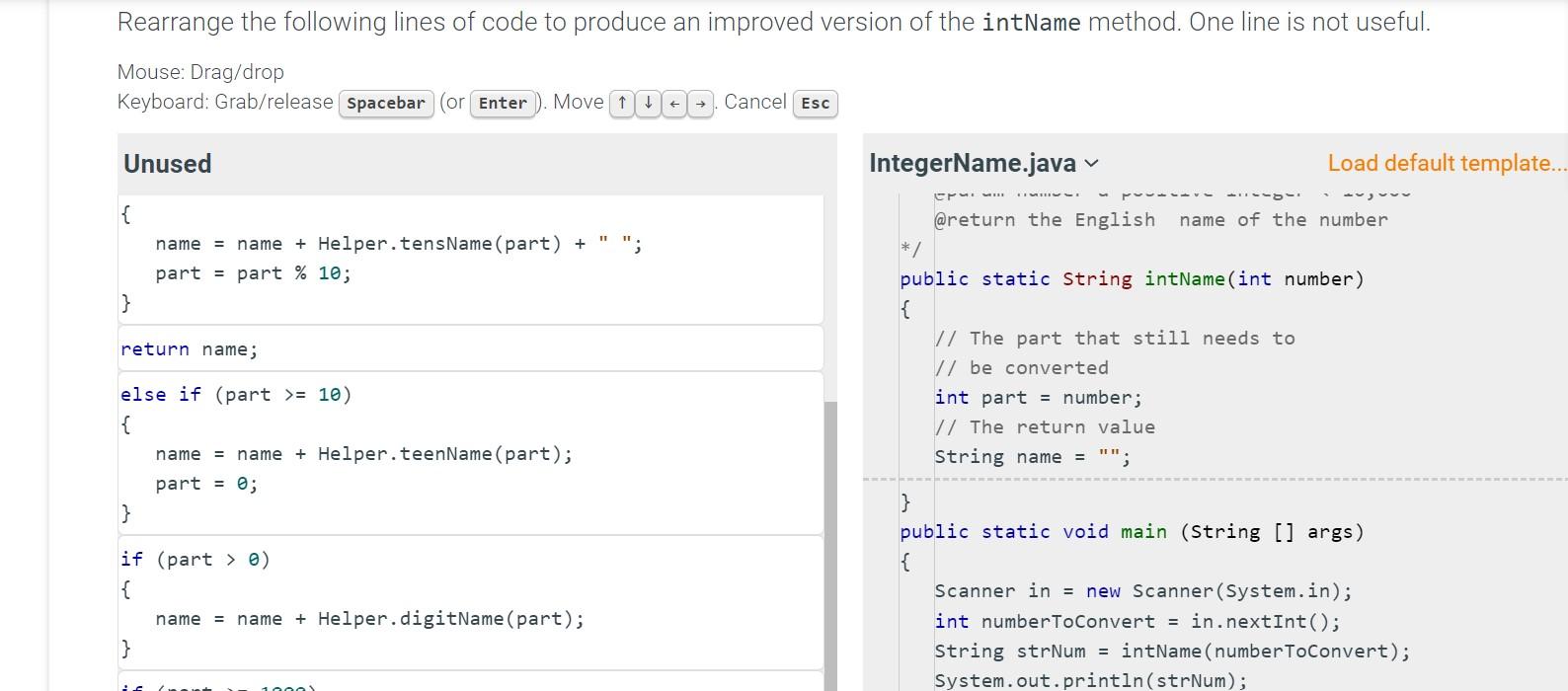Click the Esc key hint
Screen dimensions: 1568x691
pos(815,104)
